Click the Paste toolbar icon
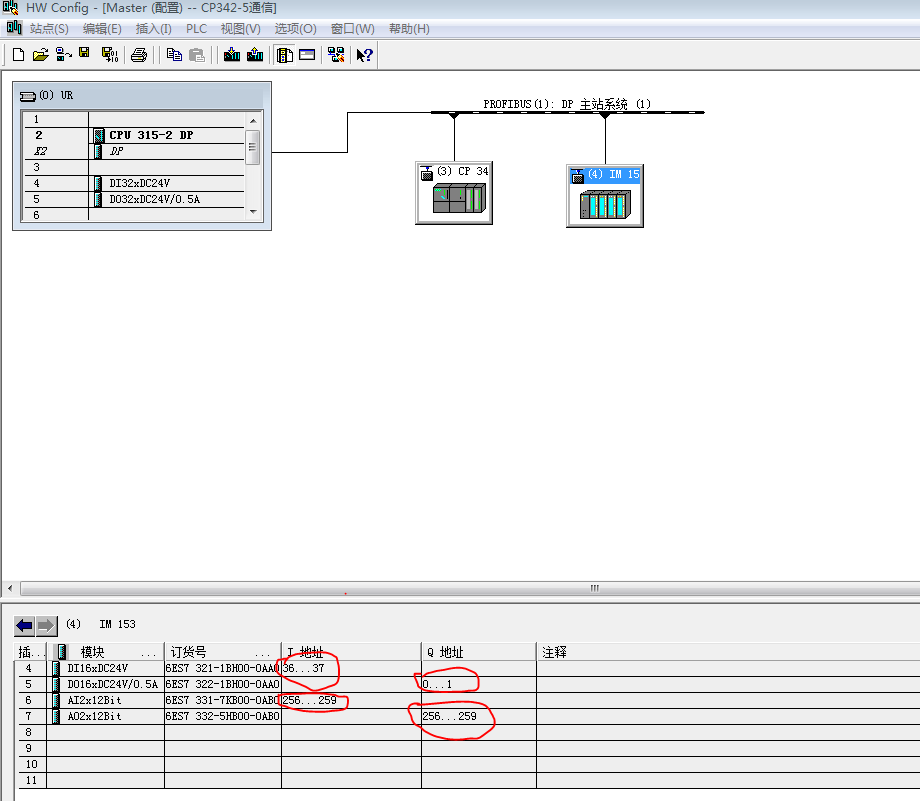The image size is (920, 801). pyautogui.click(x=197, y=55)
